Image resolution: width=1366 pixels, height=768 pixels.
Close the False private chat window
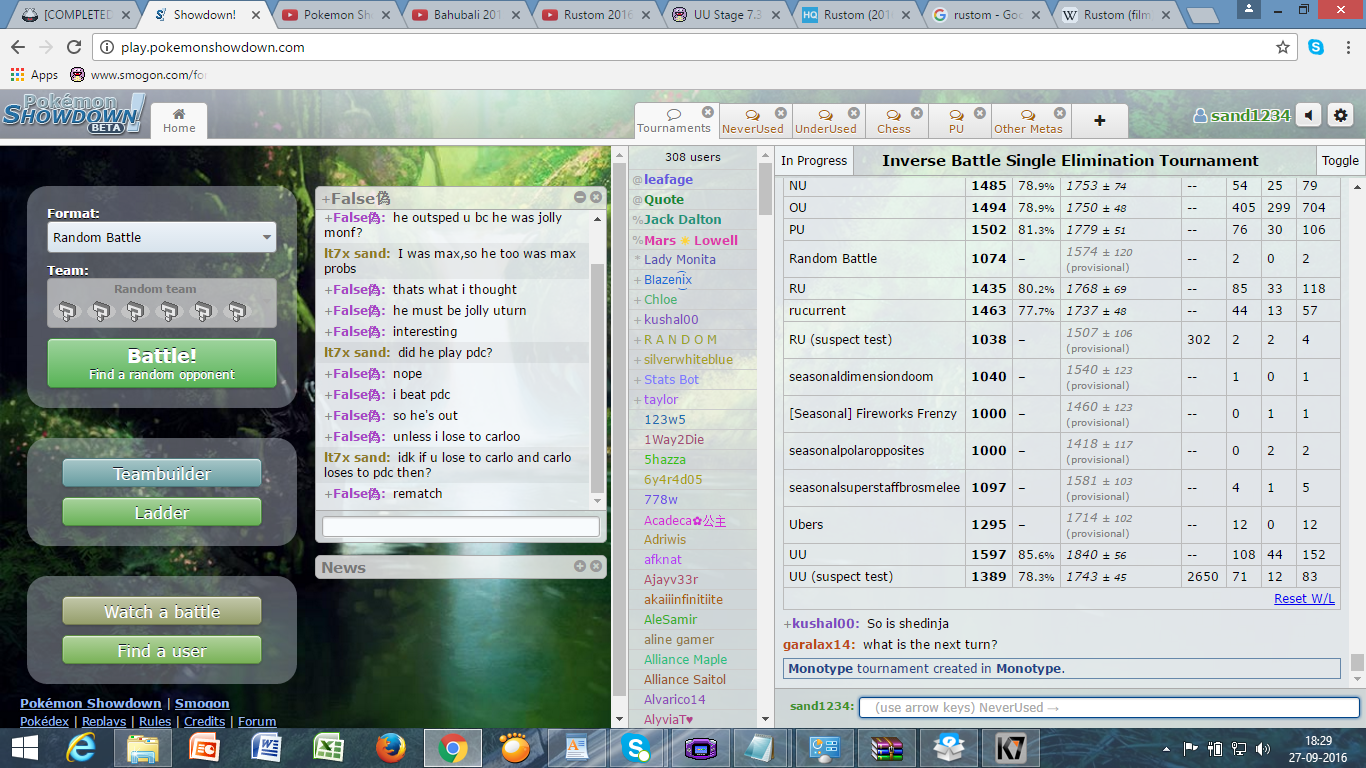coord(596,198)
